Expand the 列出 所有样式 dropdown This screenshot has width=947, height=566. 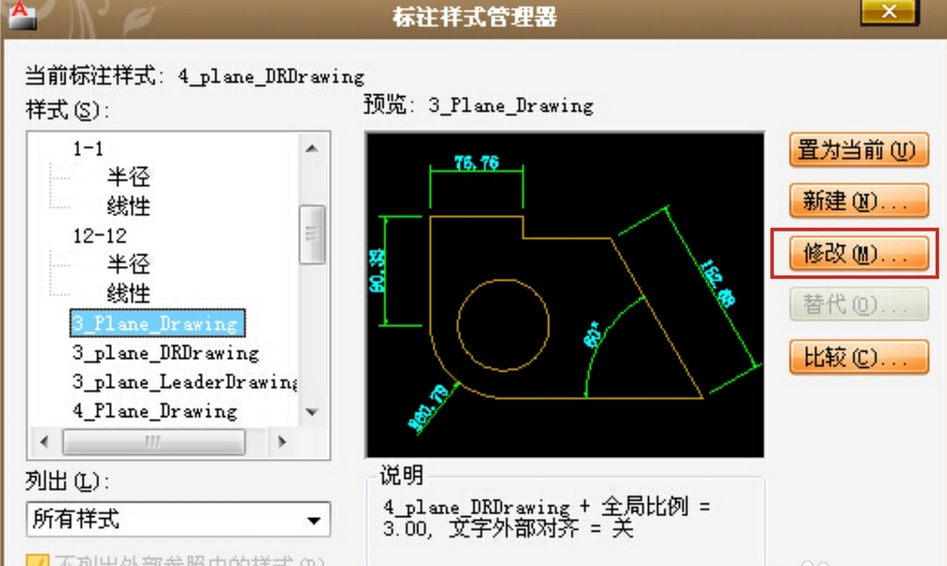tap(315, 520)
